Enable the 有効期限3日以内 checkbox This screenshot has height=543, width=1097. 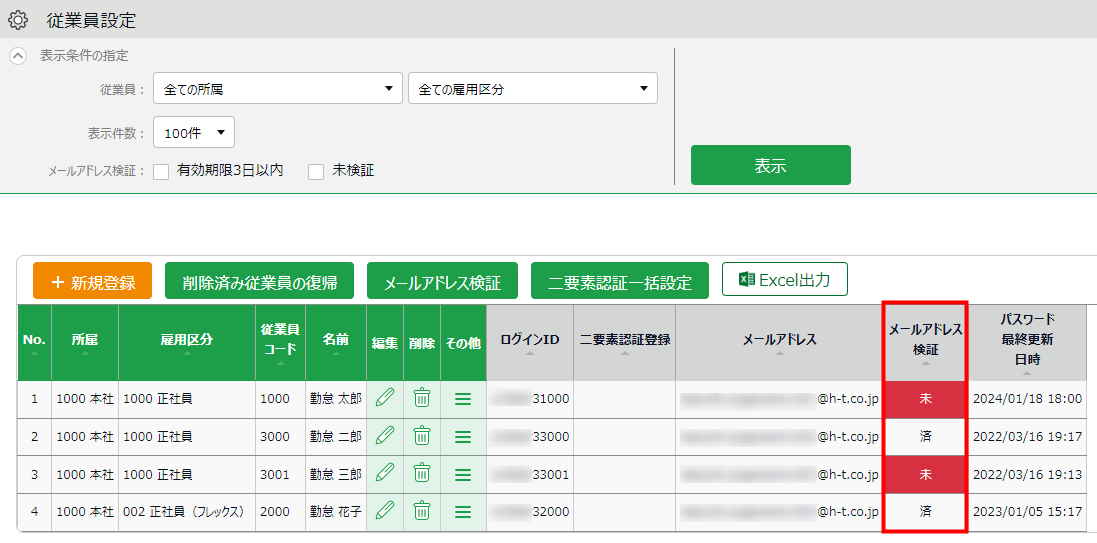(161, 172)
